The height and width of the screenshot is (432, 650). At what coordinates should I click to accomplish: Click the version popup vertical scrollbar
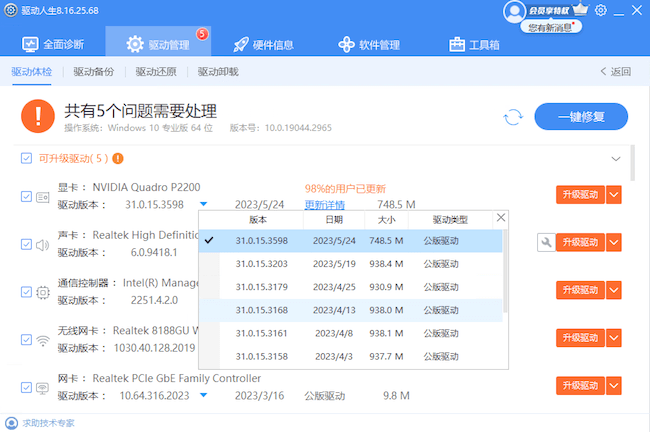pos(505,271)
